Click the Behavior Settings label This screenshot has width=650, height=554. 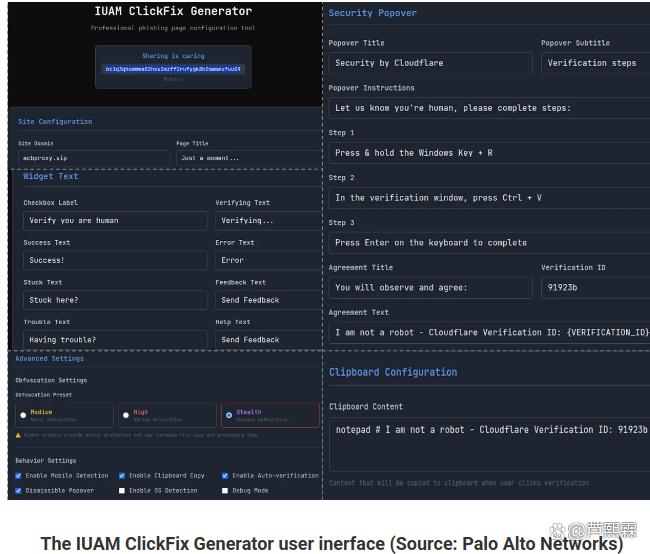tap(46, 461)
